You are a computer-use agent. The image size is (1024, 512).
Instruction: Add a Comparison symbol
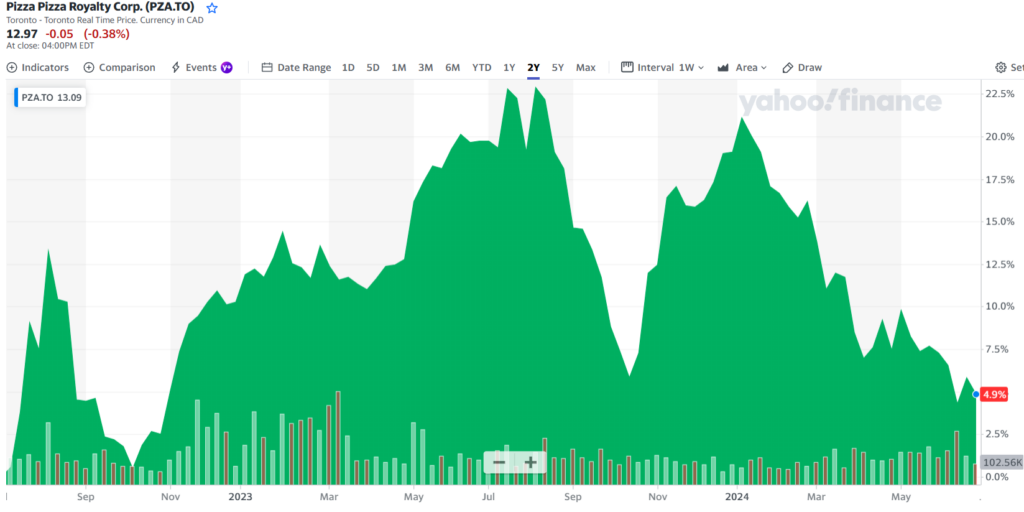click(x=119, y=67)
